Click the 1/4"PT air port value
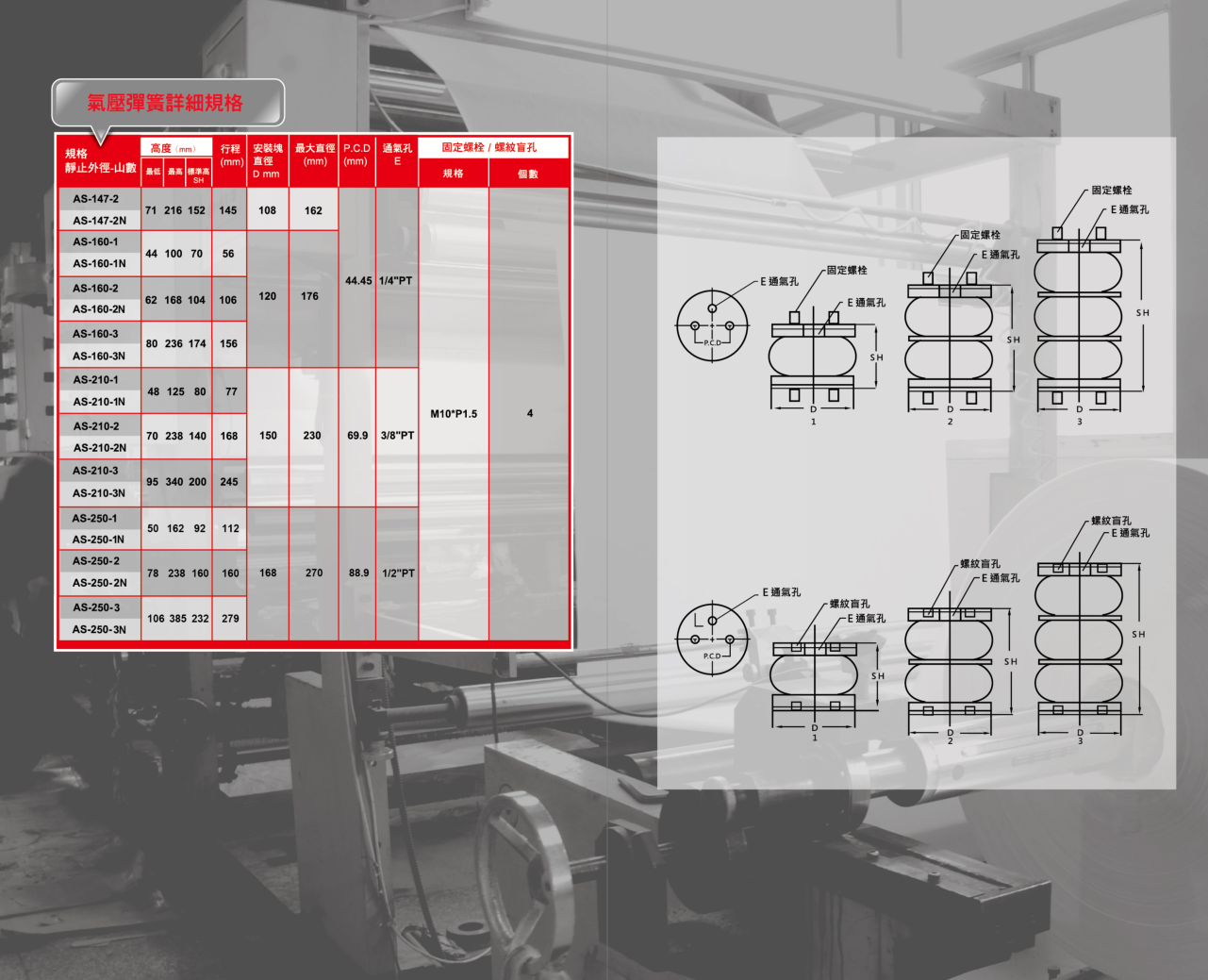 coord(396,281)
